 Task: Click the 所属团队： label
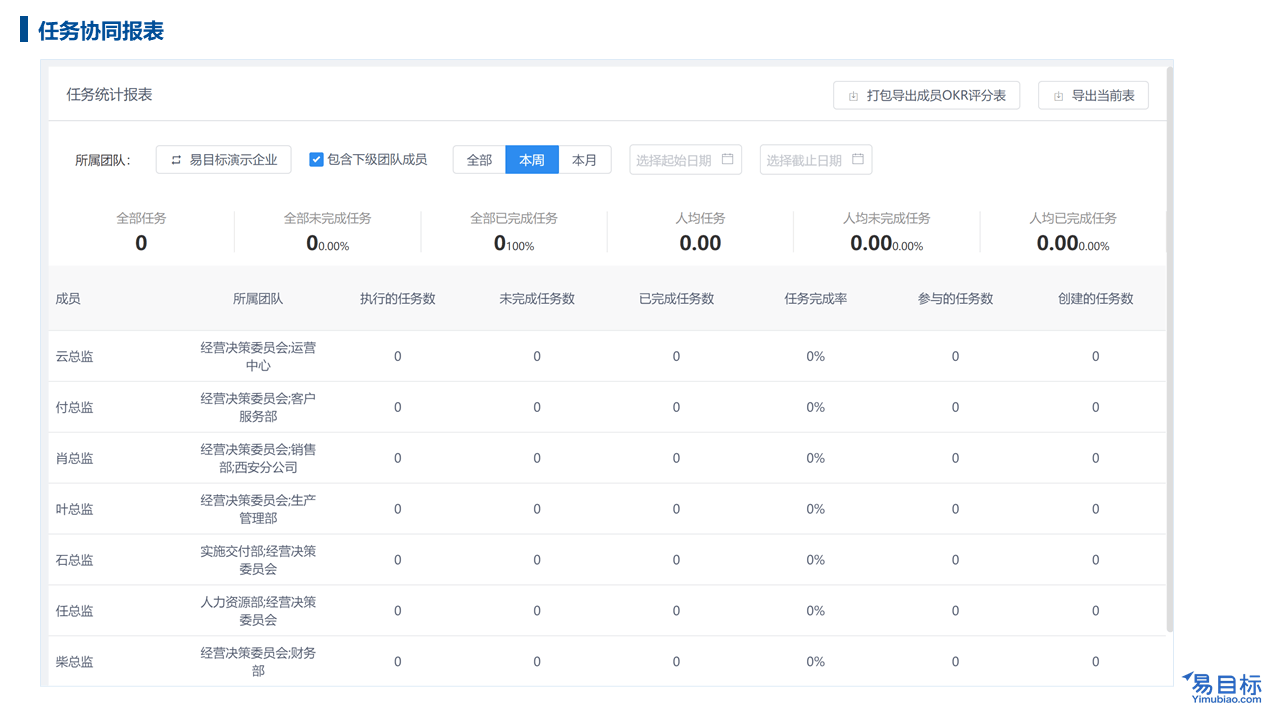[x=103, y=160]
